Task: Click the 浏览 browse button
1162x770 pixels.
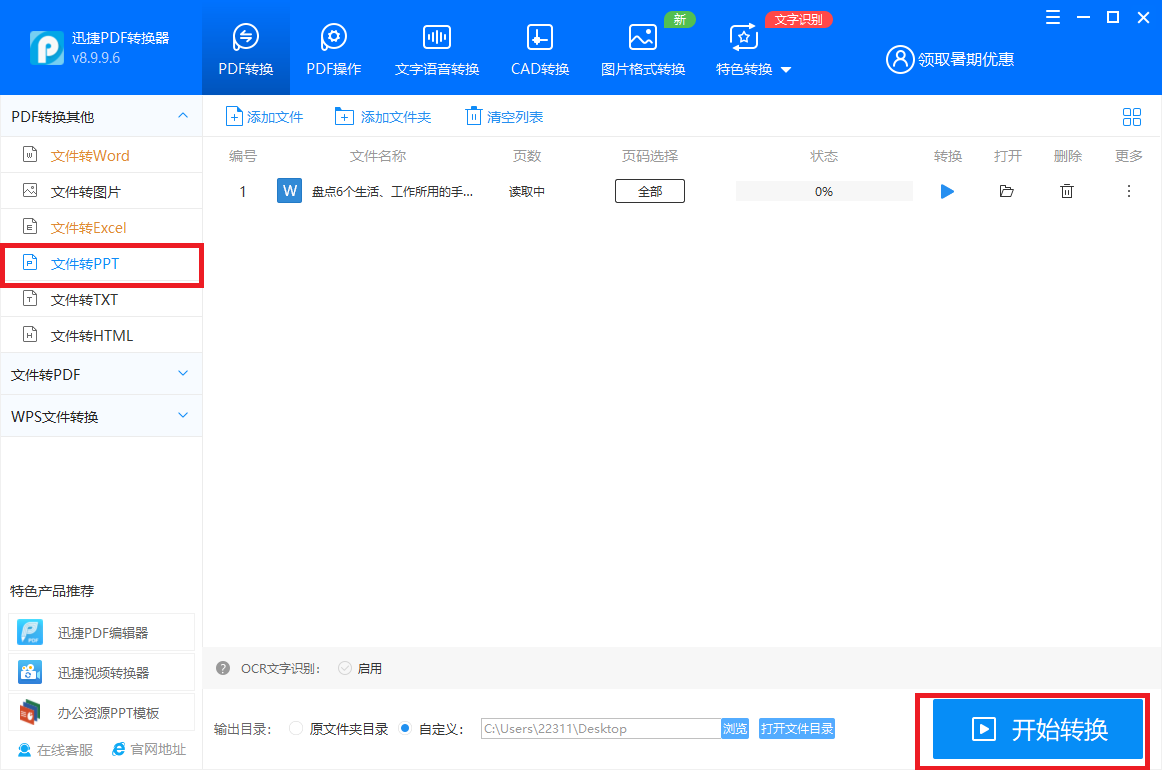Action: point(735,728)
